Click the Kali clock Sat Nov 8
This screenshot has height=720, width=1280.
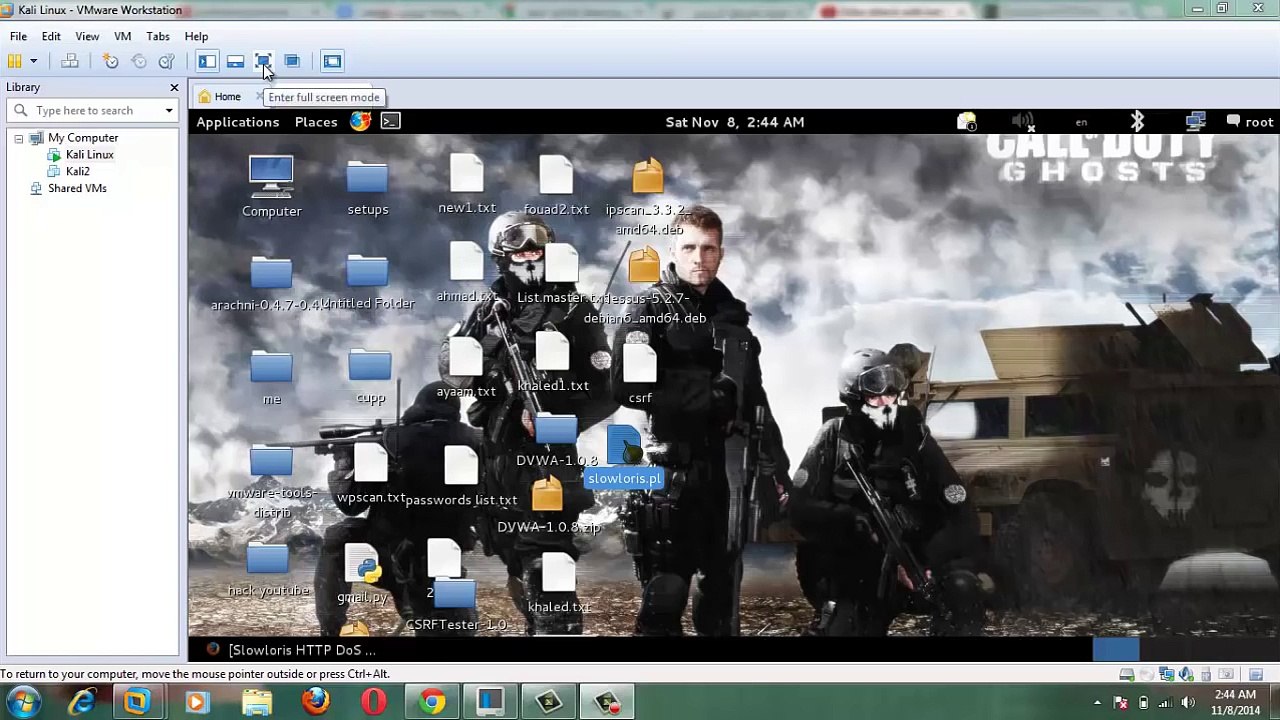coord(735,122)
